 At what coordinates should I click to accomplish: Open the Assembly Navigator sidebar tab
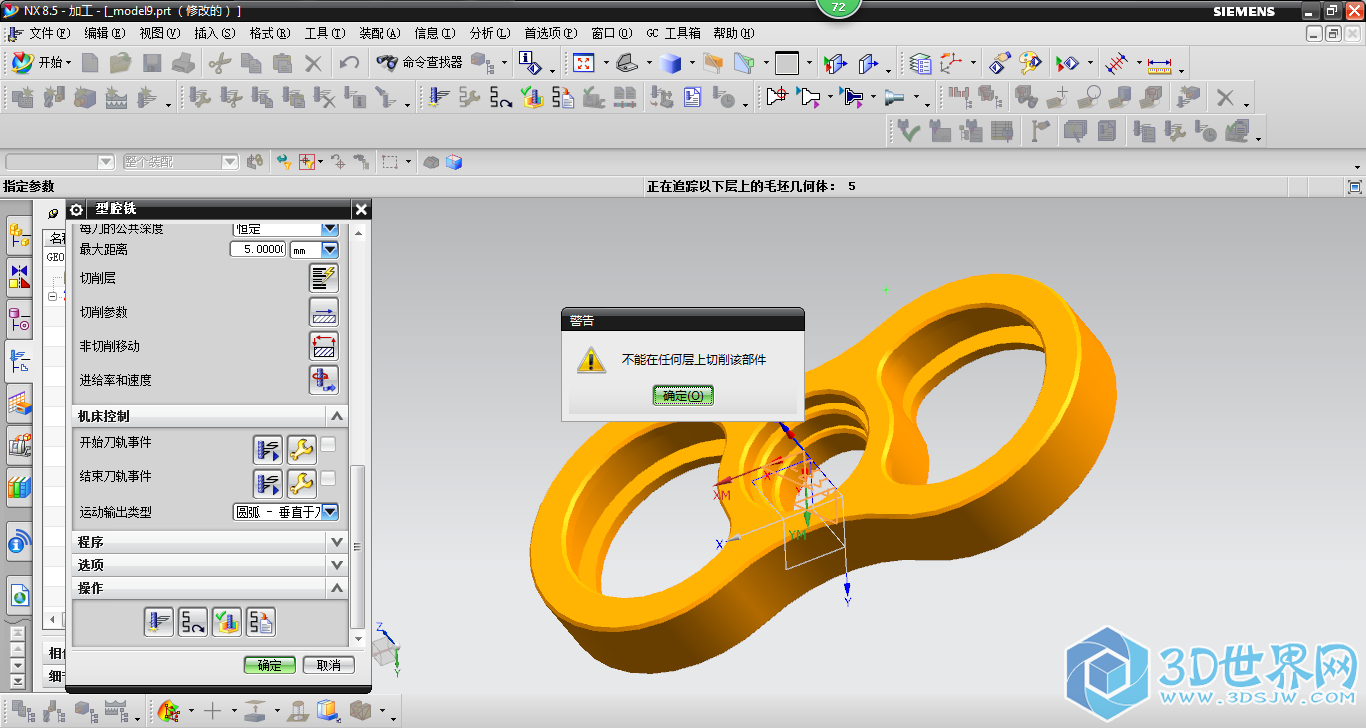(x=19, y=237)
